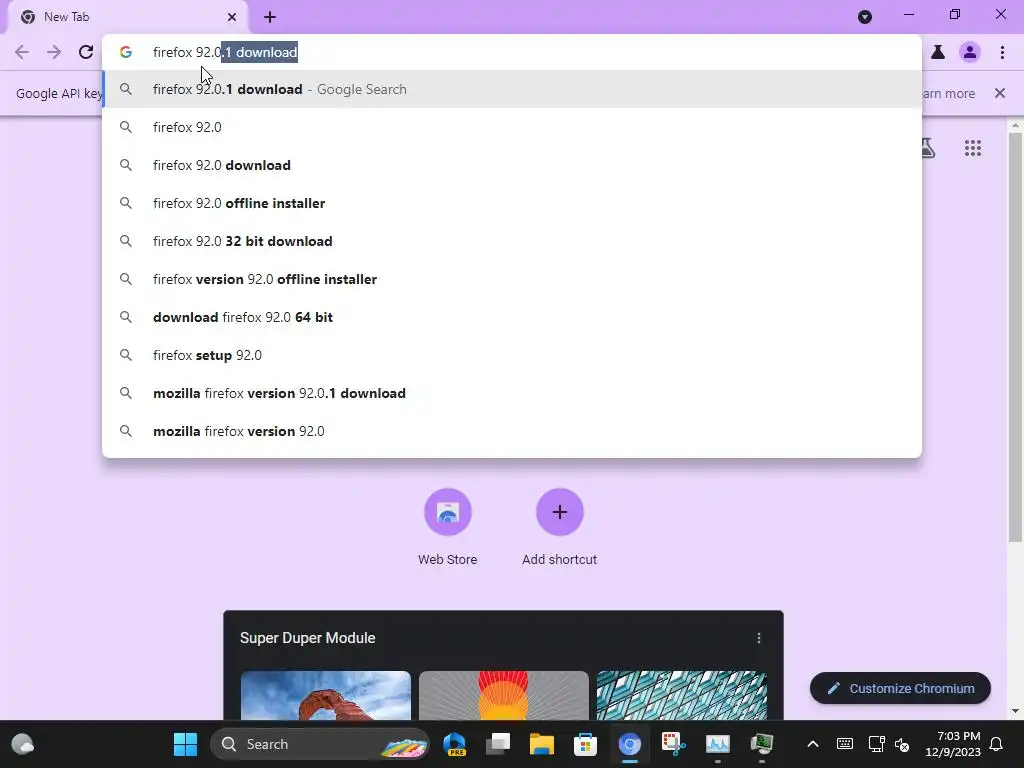Open Microsoft Store from taskbar

pyautogui.click(x=585, y=744)
